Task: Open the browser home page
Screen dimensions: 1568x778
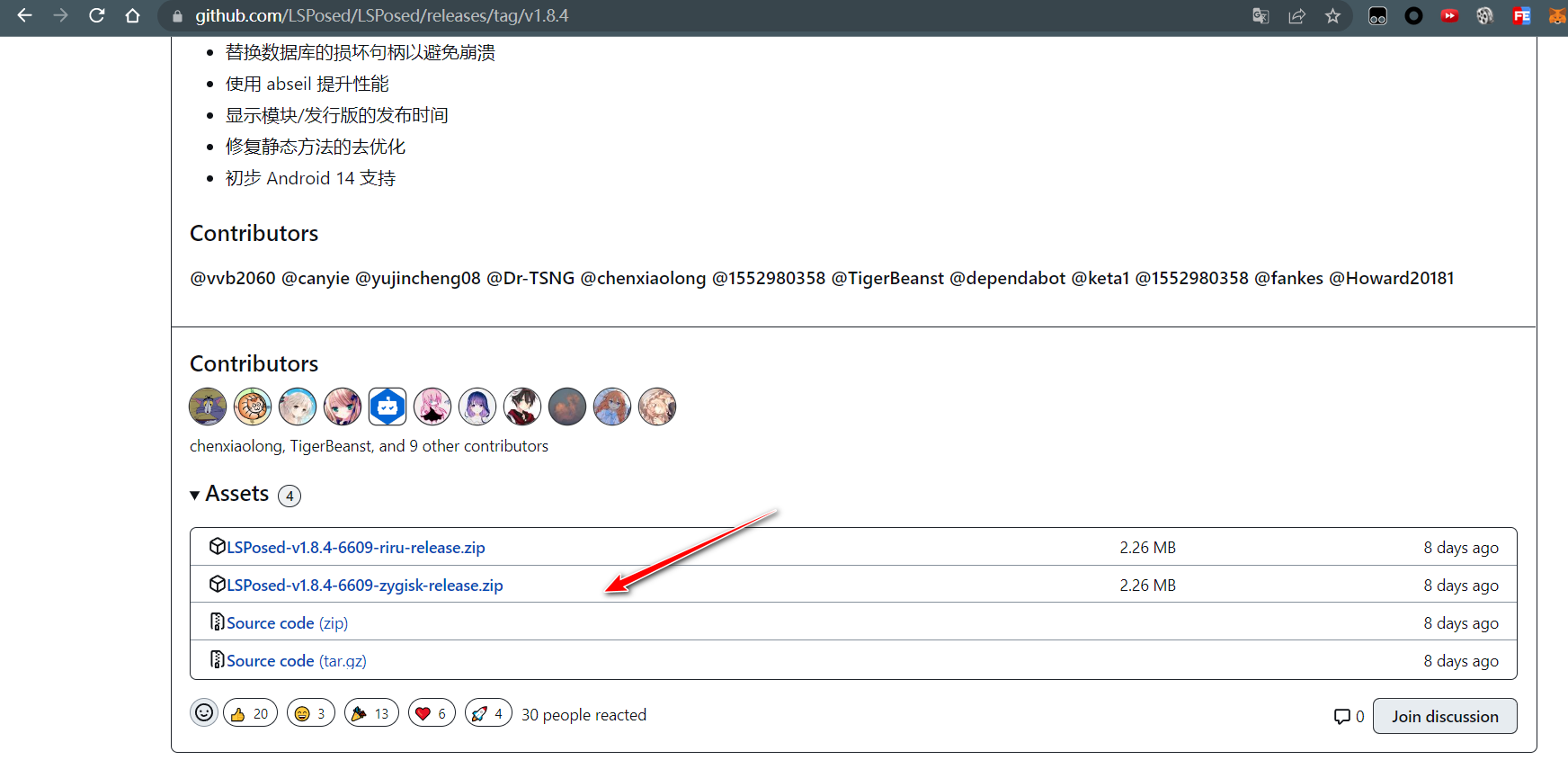Action: (133, 16)
